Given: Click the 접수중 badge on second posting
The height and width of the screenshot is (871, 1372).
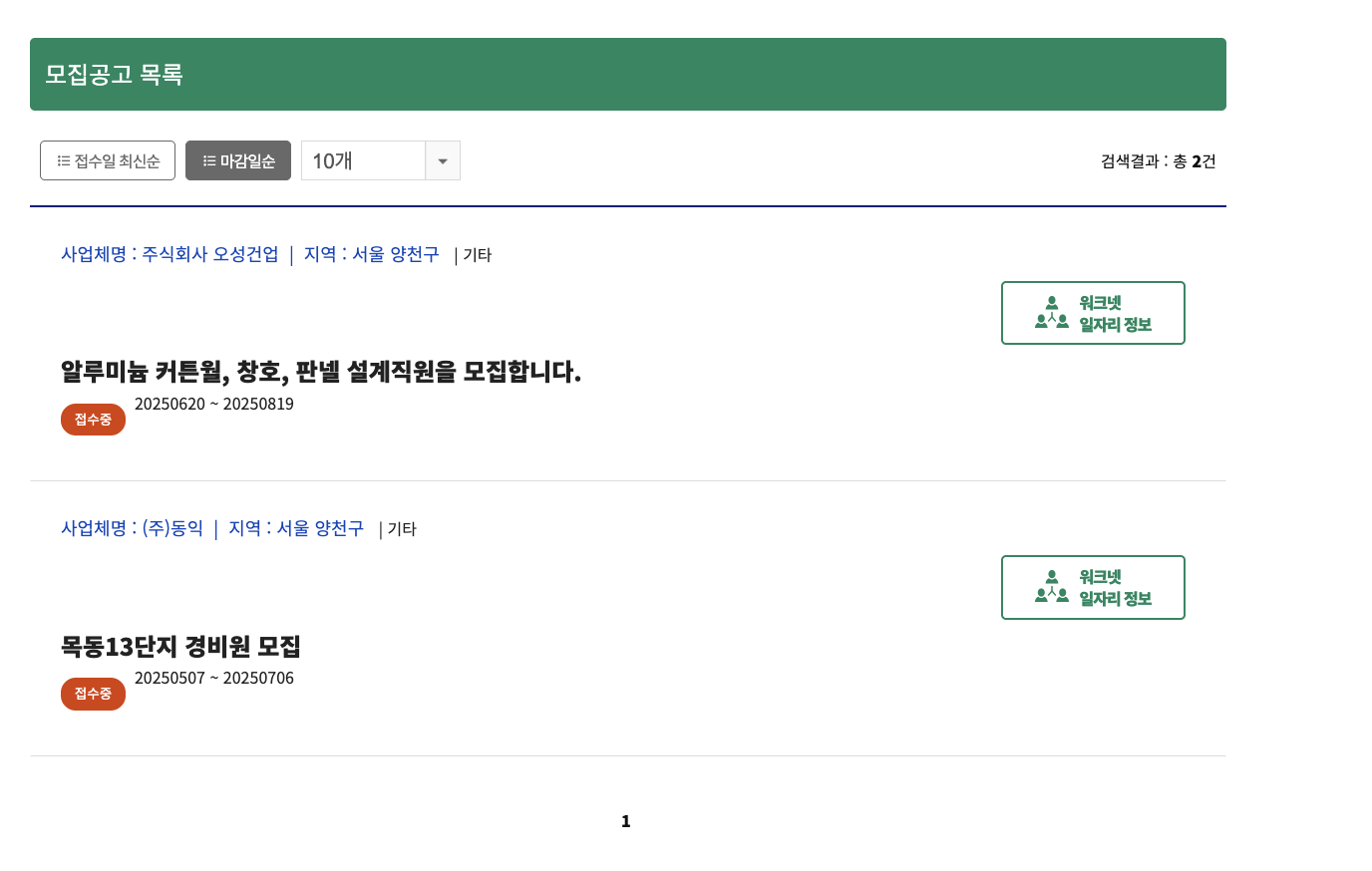Looking at the screenshot, I should [93, 694].
